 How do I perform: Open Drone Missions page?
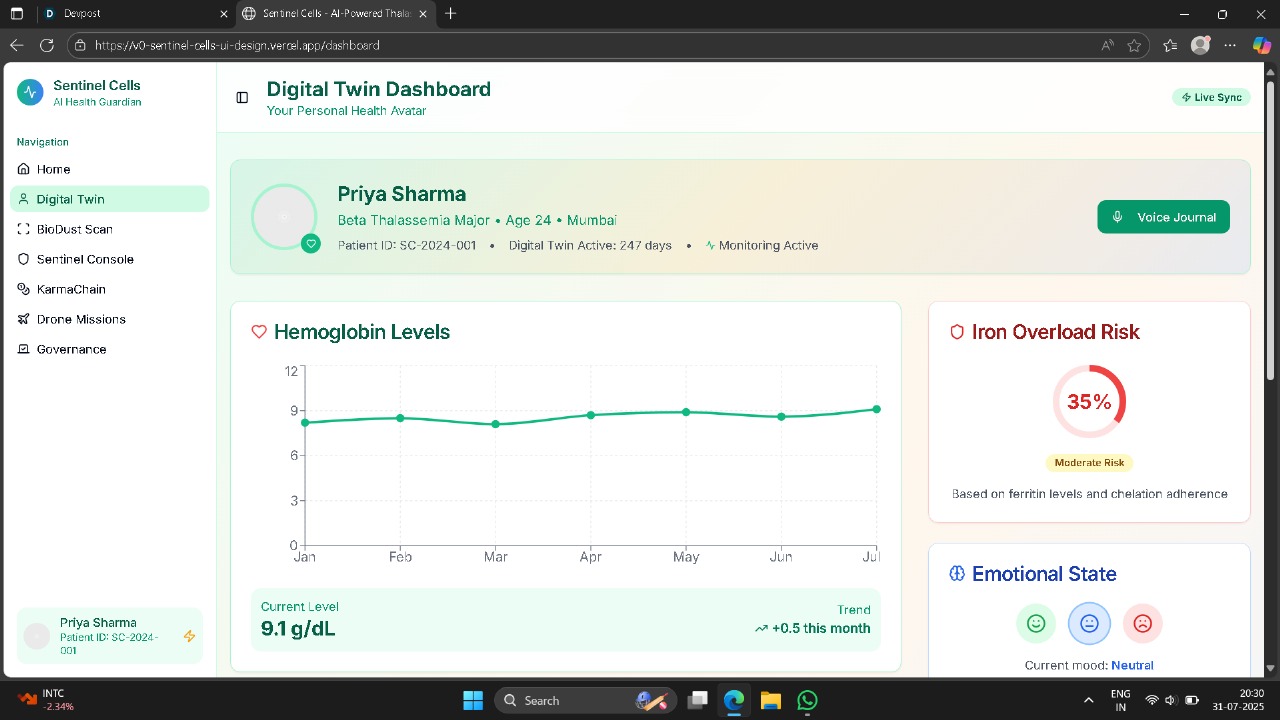110,319
